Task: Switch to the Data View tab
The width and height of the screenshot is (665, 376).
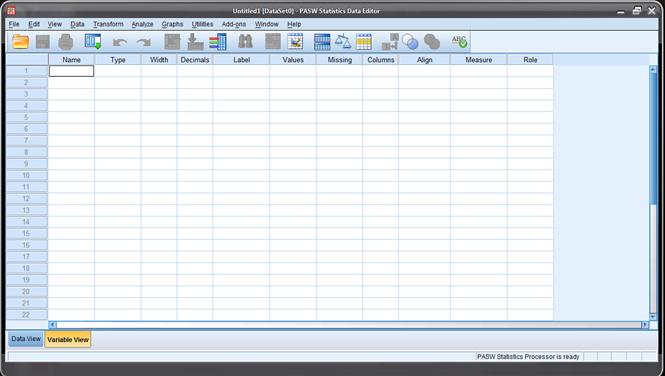Action: (26, 339)
